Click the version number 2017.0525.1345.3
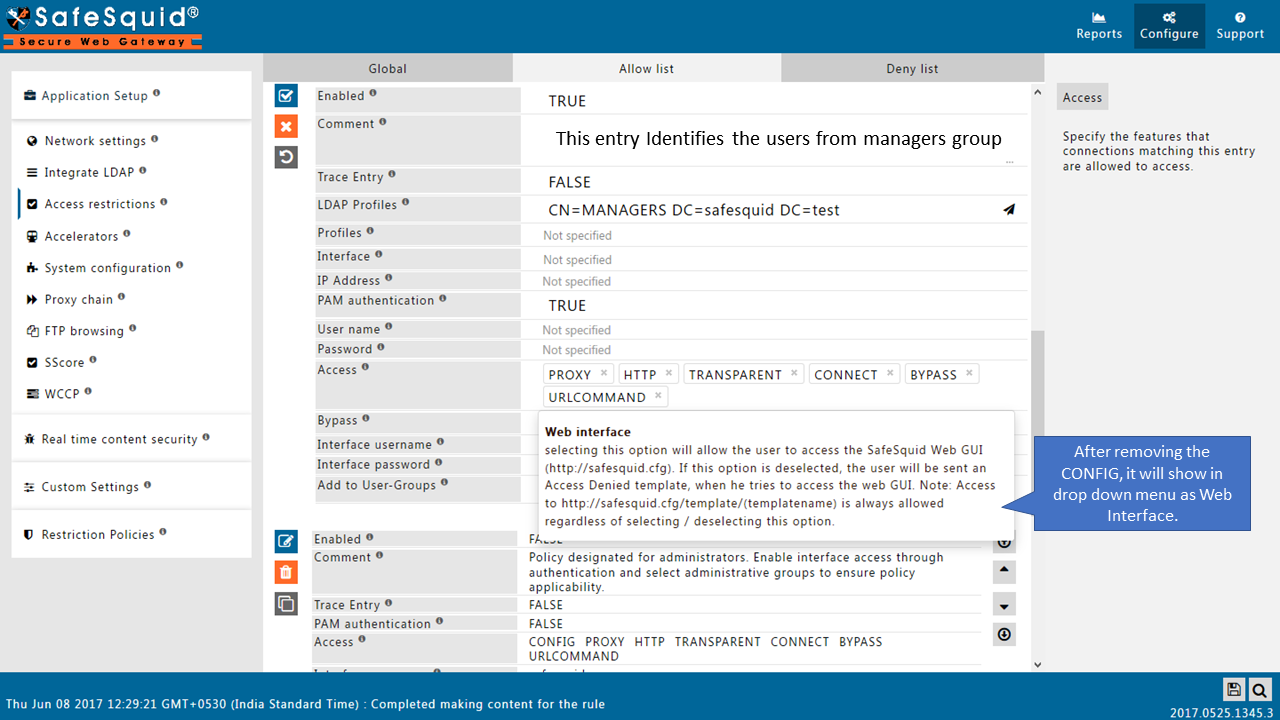Image resolution: width=1280 pixels, height=720 pixels. click(x=1221, y=712)
